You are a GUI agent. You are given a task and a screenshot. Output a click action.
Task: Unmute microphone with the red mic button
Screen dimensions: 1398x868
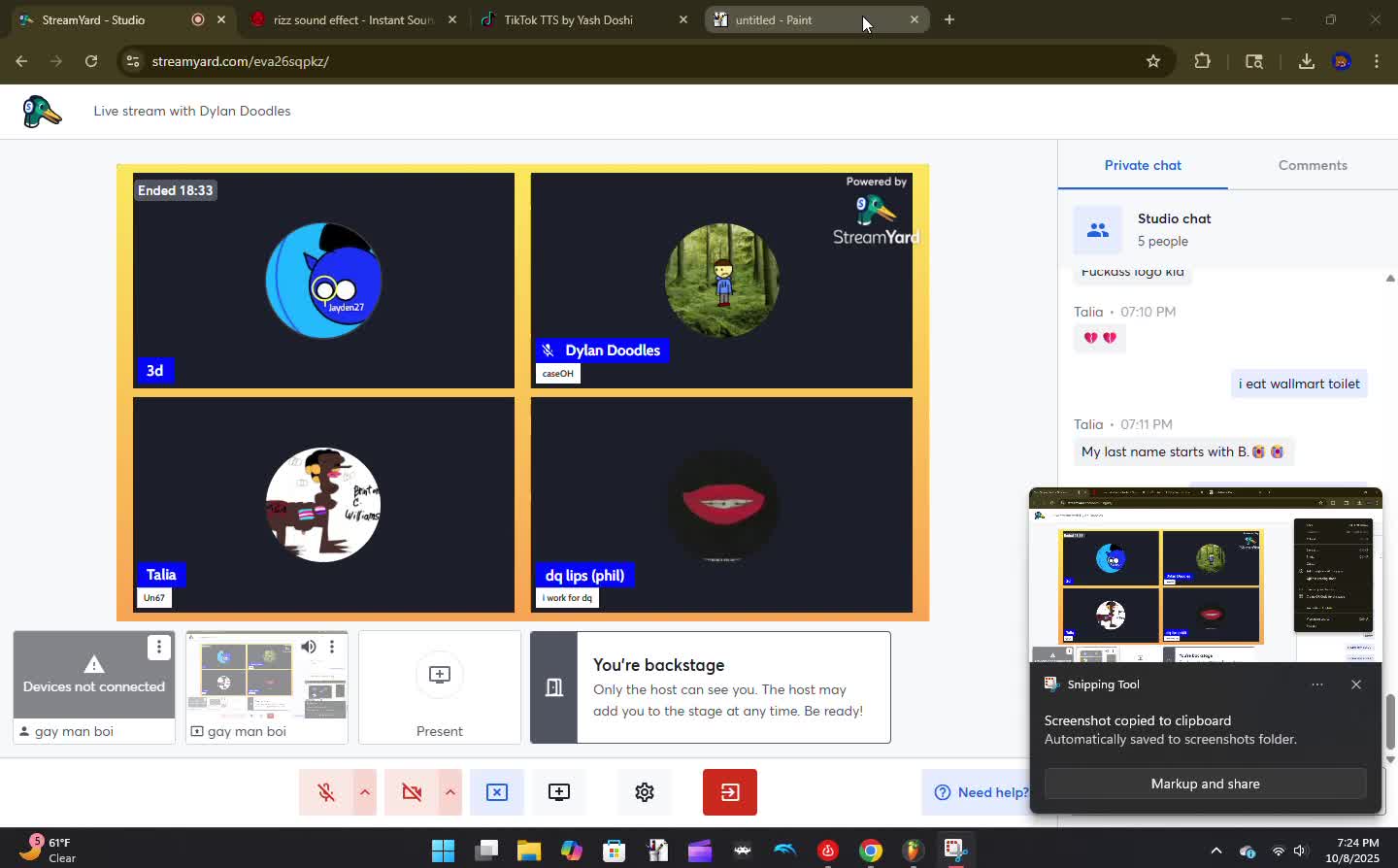[326, 792]
